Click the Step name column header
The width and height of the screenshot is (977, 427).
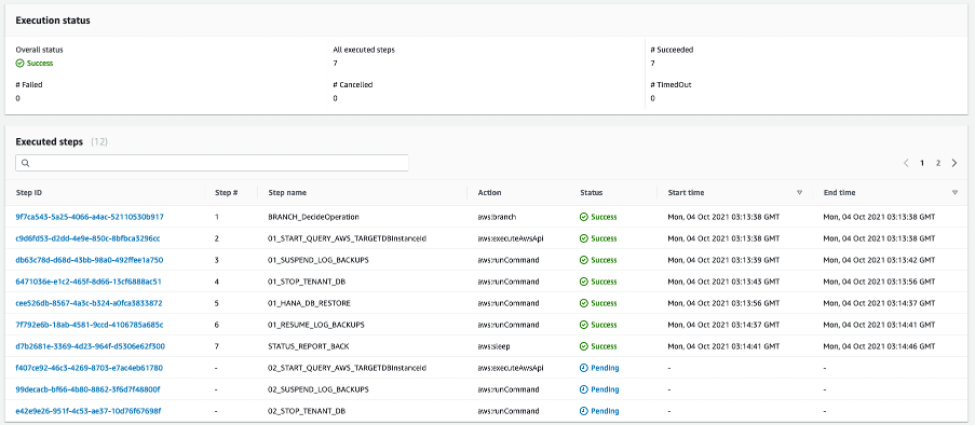(x=287, y=193)
